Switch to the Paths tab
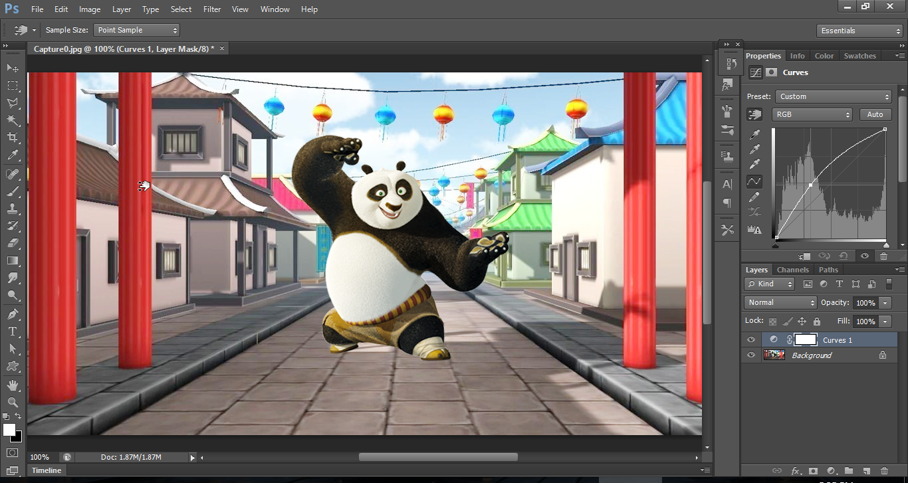The image size is (909, 484). coord(828,270)
